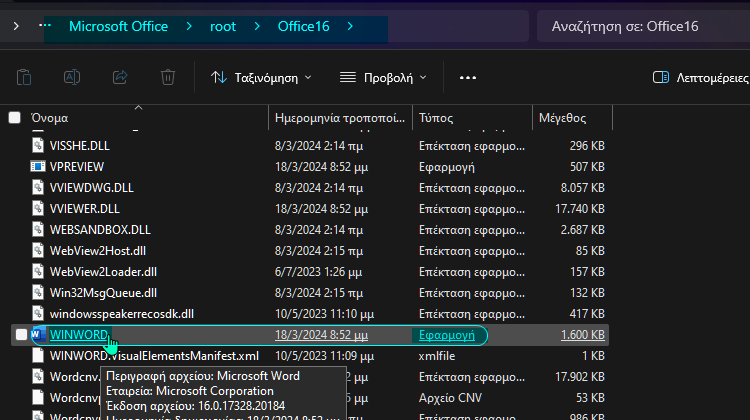Click the VVIEWER.DLL file name
The image size is (750, 420).
click(85, 209)
